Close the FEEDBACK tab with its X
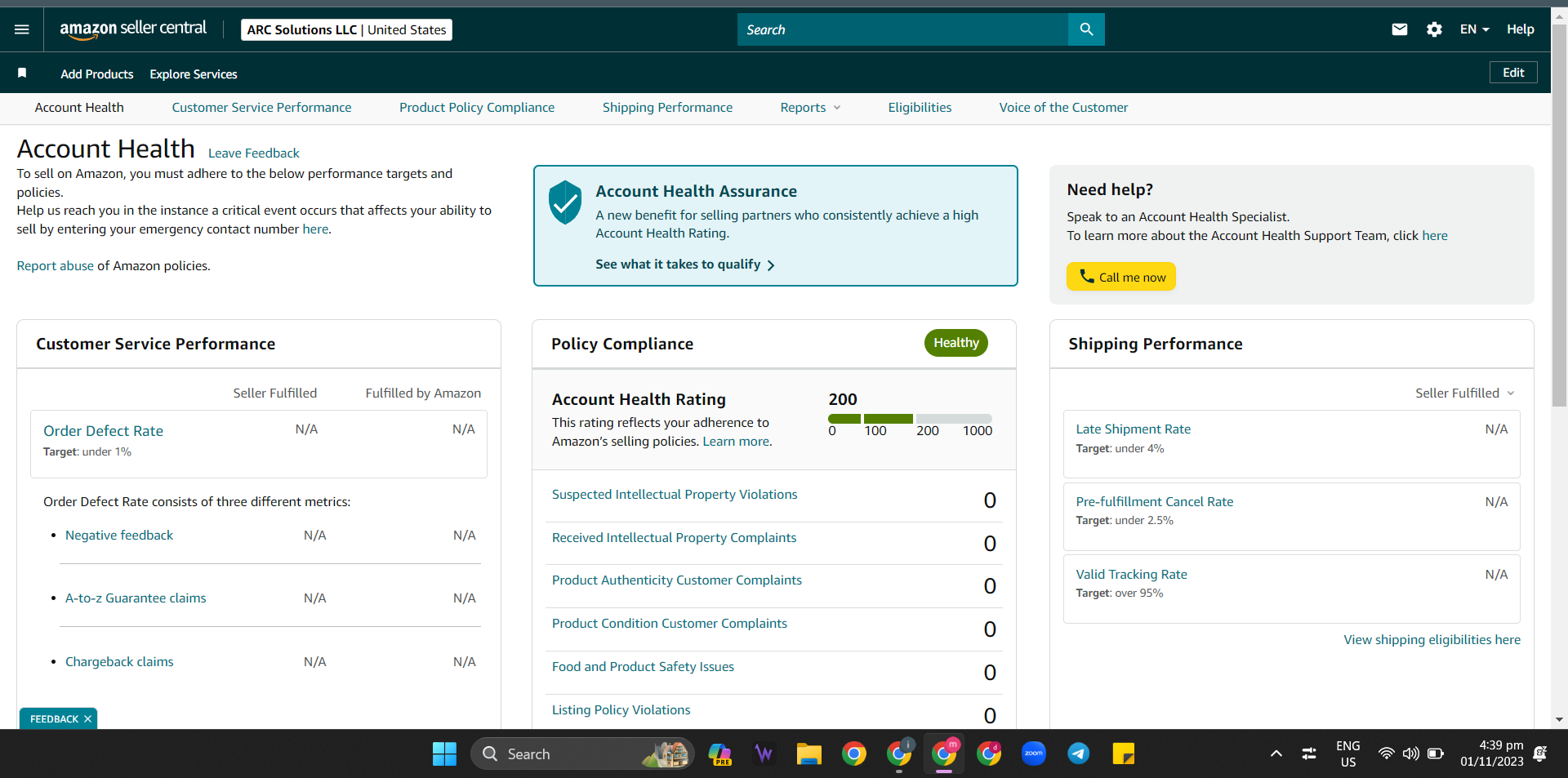1568x778 pixels. (87, 719)
